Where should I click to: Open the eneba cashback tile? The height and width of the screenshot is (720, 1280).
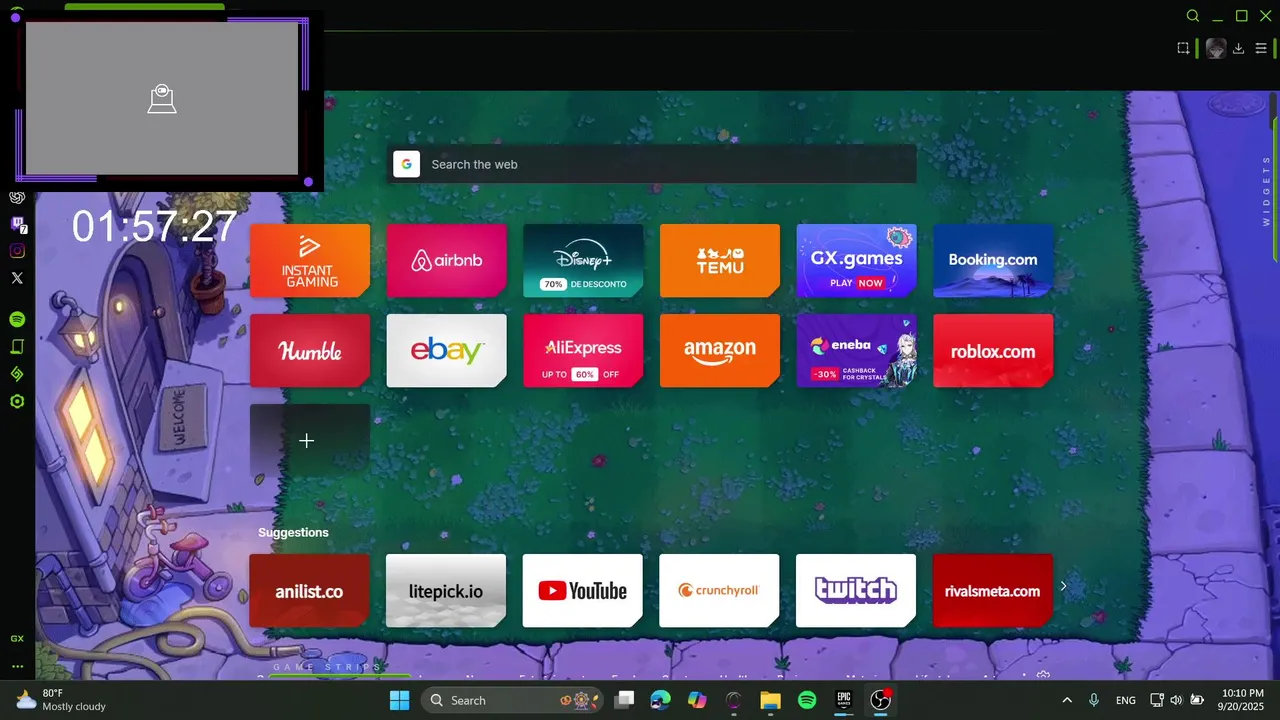pos(856,351)
